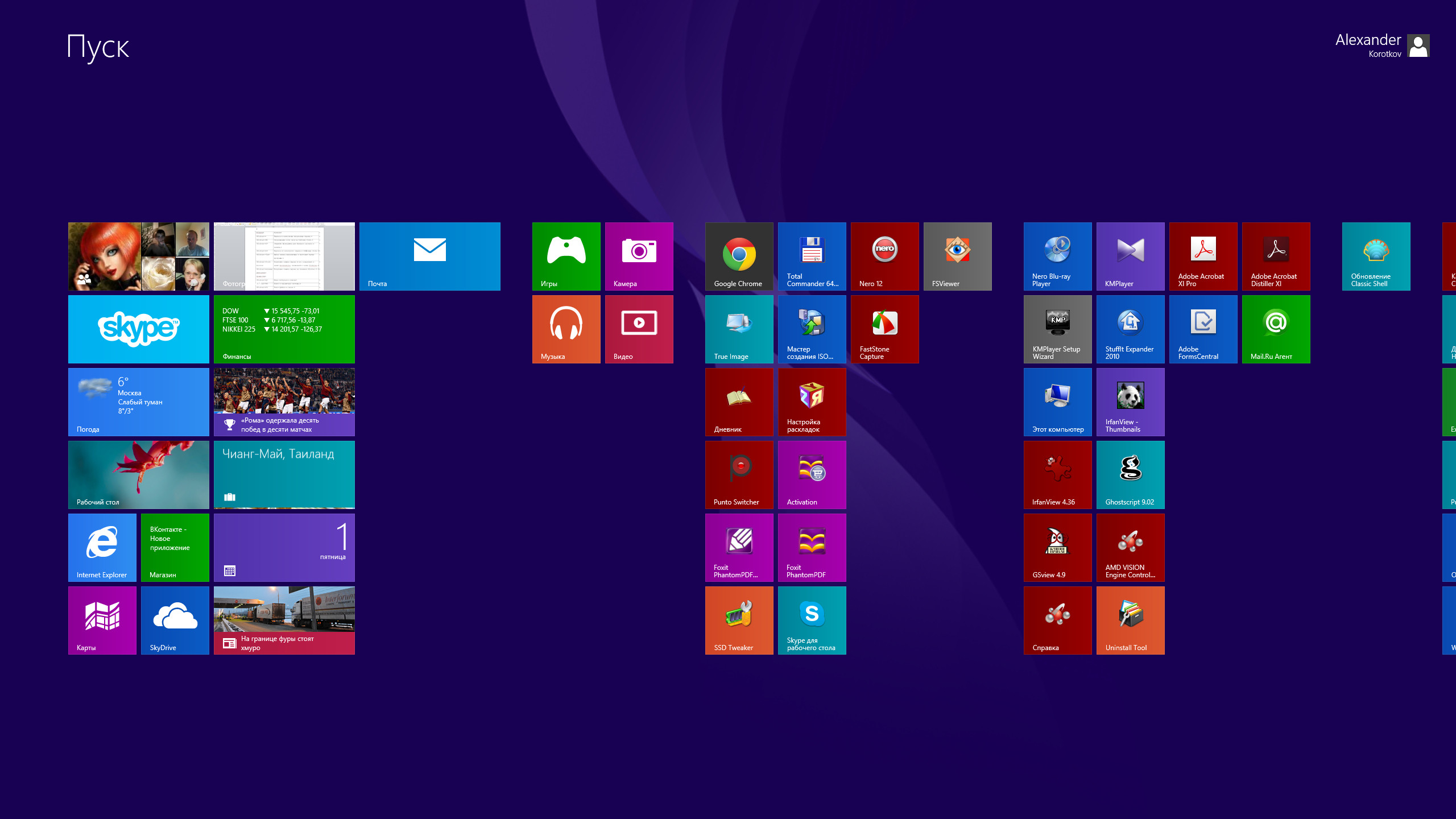Image resolution: width=1456 pixels, height=819 pixels.
Task: Open the Финансы stock tile
Action: [x=284, y=329]
